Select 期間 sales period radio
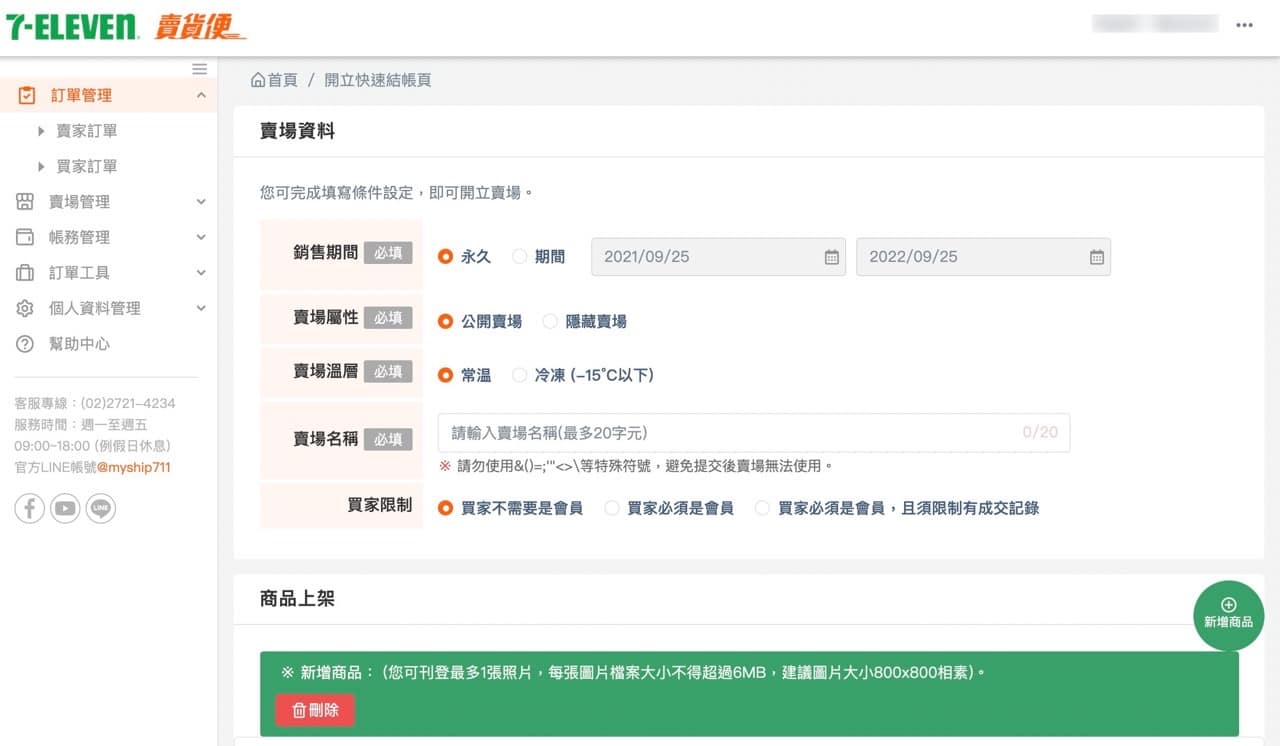 (519, 257)
